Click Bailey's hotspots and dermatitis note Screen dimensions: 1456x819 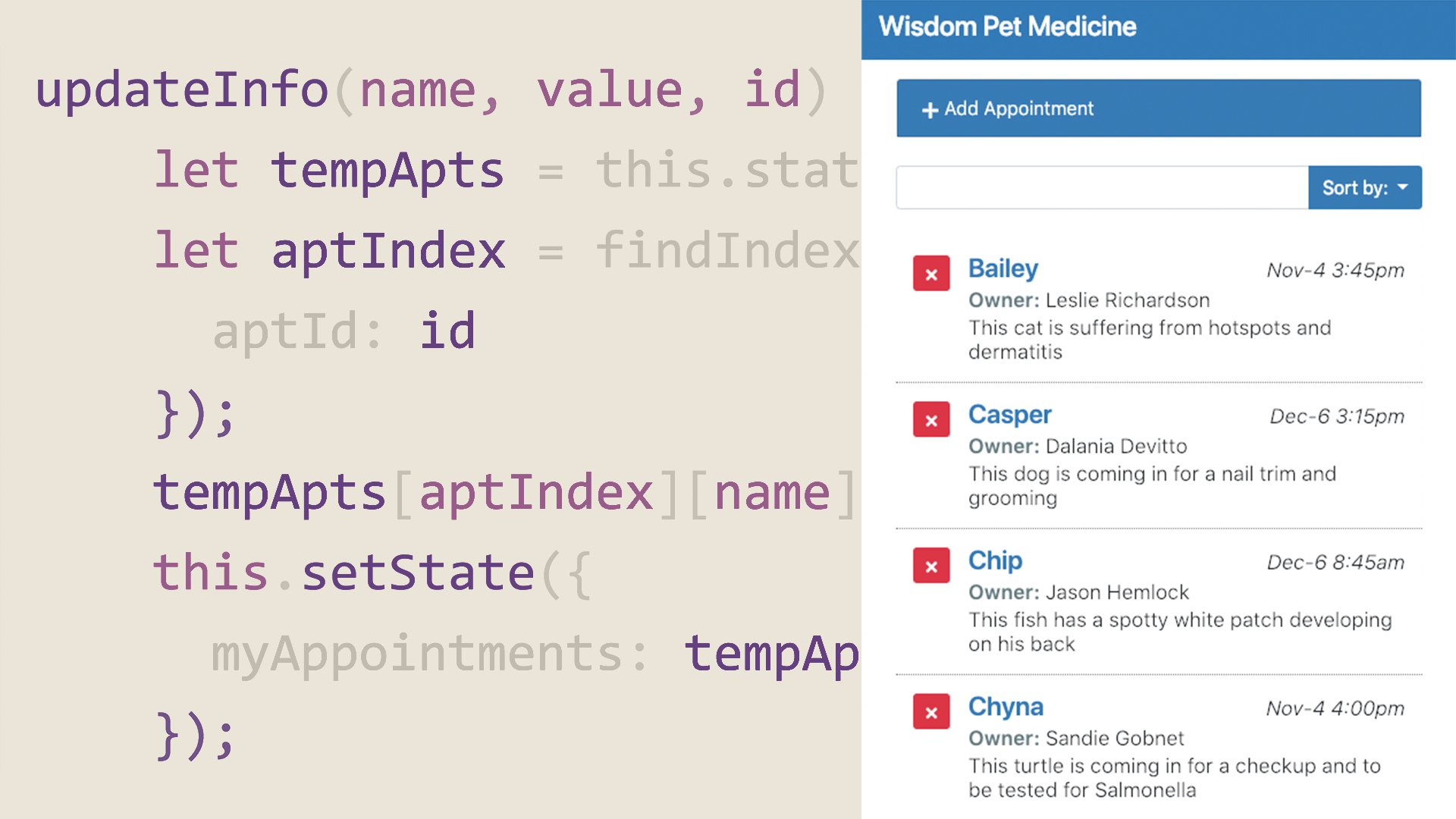pyautogui.click(x=1150, y=340)
